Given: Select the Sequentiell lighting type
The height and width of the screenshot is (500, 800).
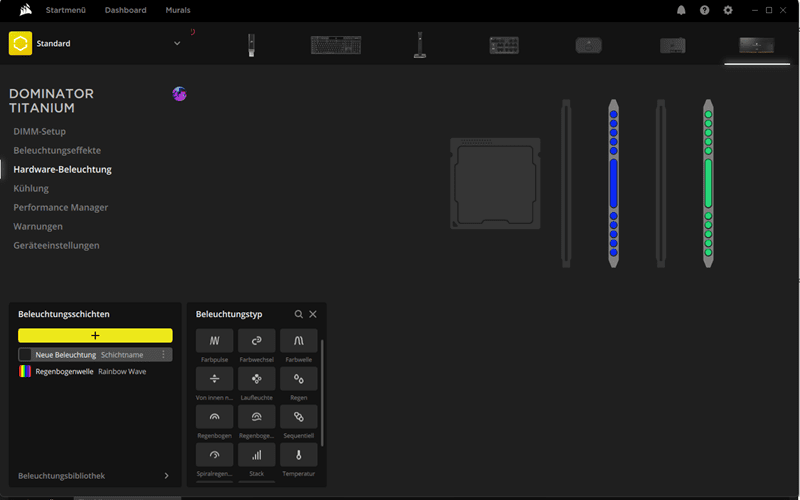Looking at the screenshot, I should pyautogui.click(x=298, y=417).
